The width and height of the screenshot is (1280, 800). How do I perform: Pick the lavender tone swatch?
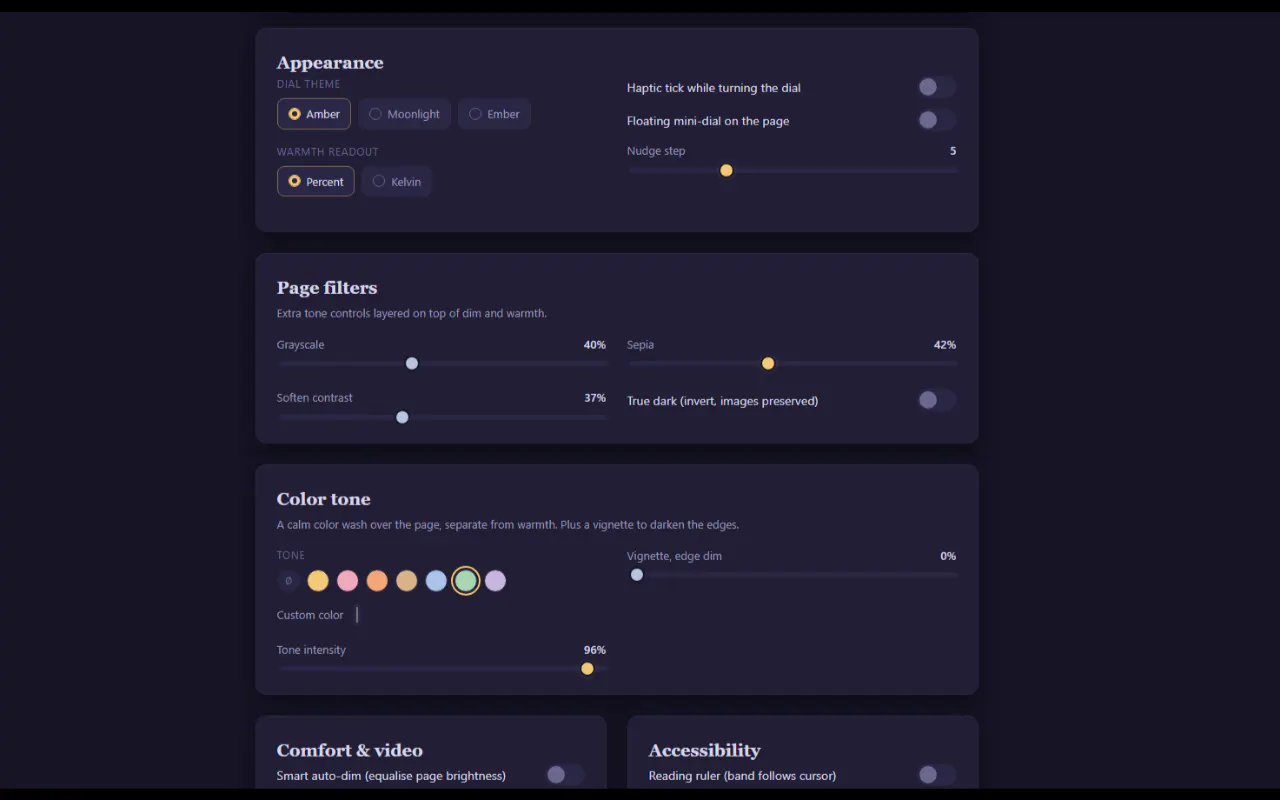point(495,581)
